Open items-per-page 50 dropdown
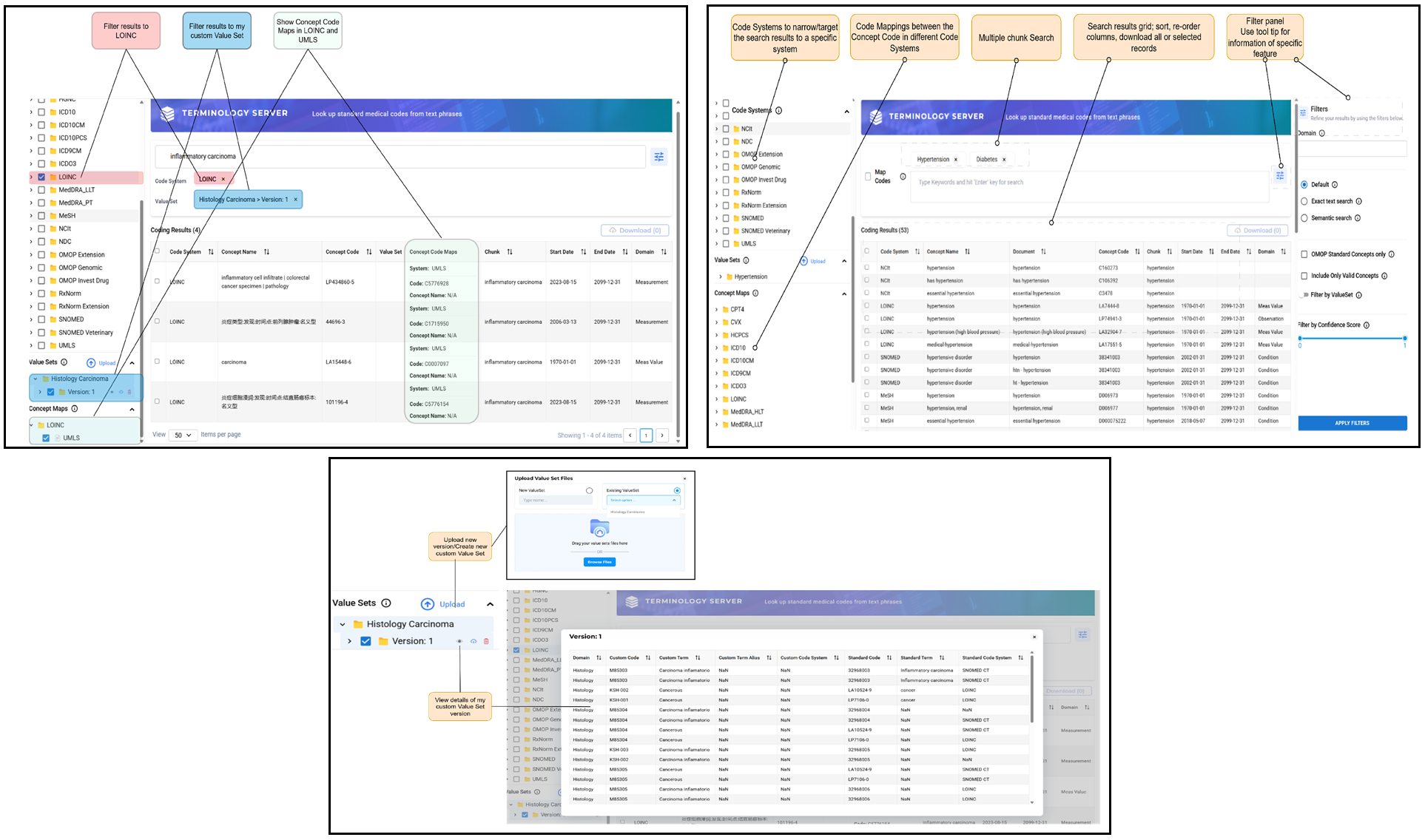 183,435
